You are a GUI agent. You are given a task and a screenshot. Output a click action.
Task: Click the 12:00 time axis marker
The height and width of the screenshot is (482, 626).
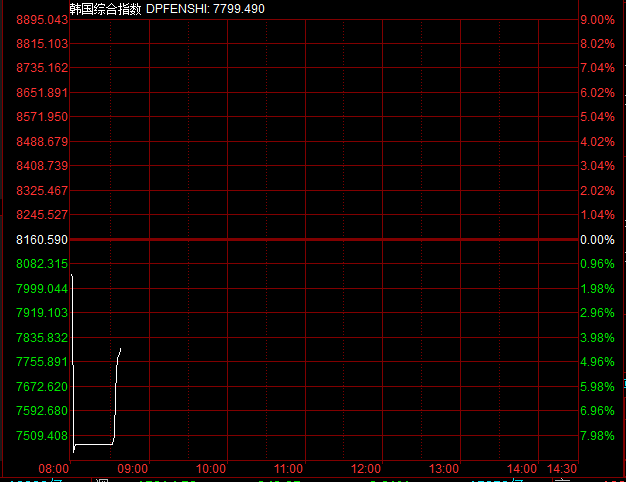pos(366,468)
